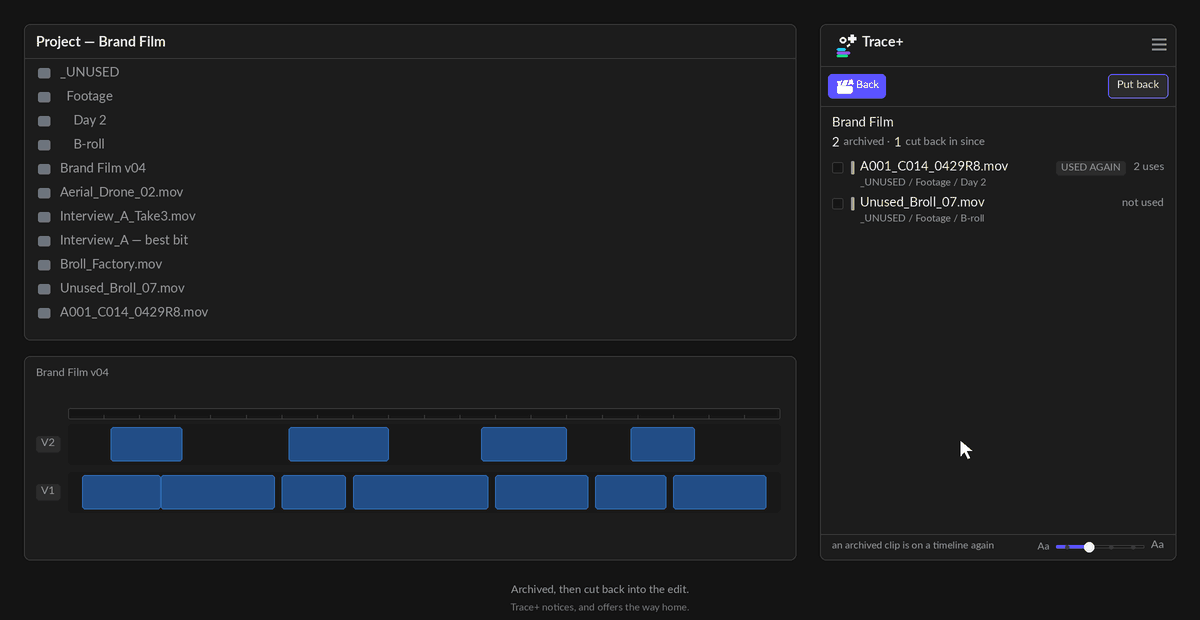Click the Aerial_Drone_02.mov clip icon
Viewport: 1200px width, 620px height.
[x=44, y=193]
